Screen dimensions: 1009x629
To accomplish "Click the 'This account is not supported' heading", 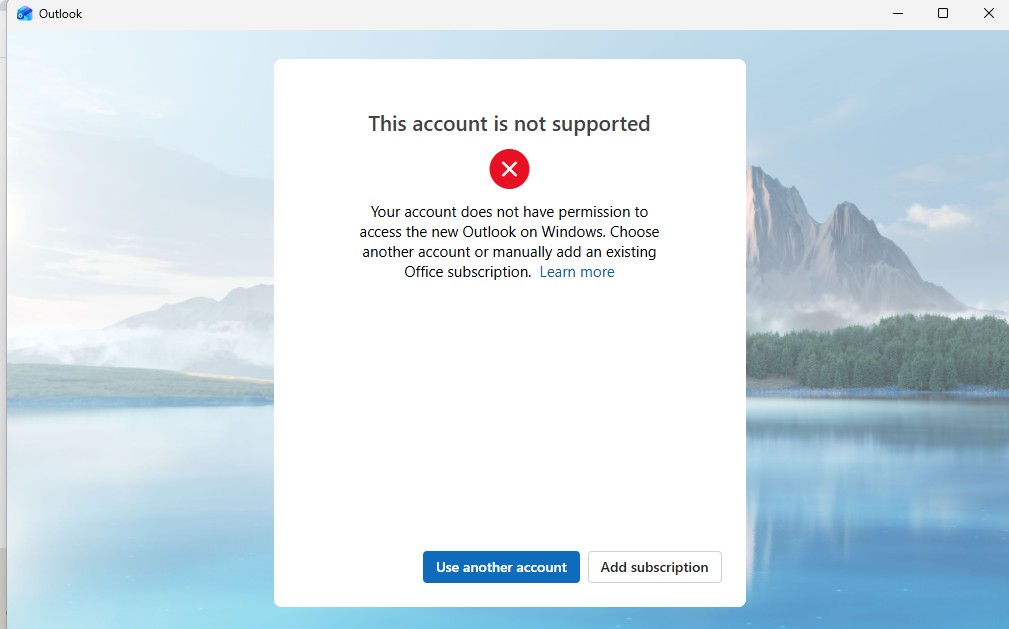I will 509,124.
